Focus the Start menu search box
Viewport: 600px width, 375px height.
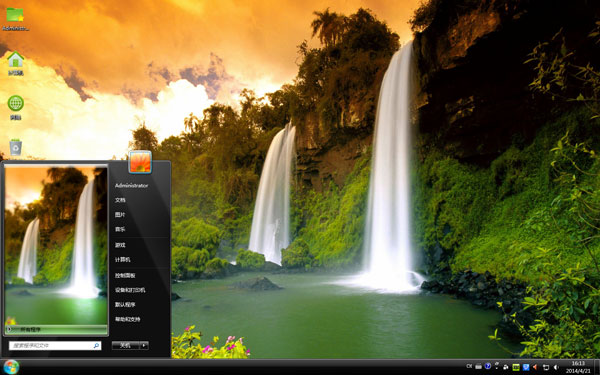(x=55, y=346)
